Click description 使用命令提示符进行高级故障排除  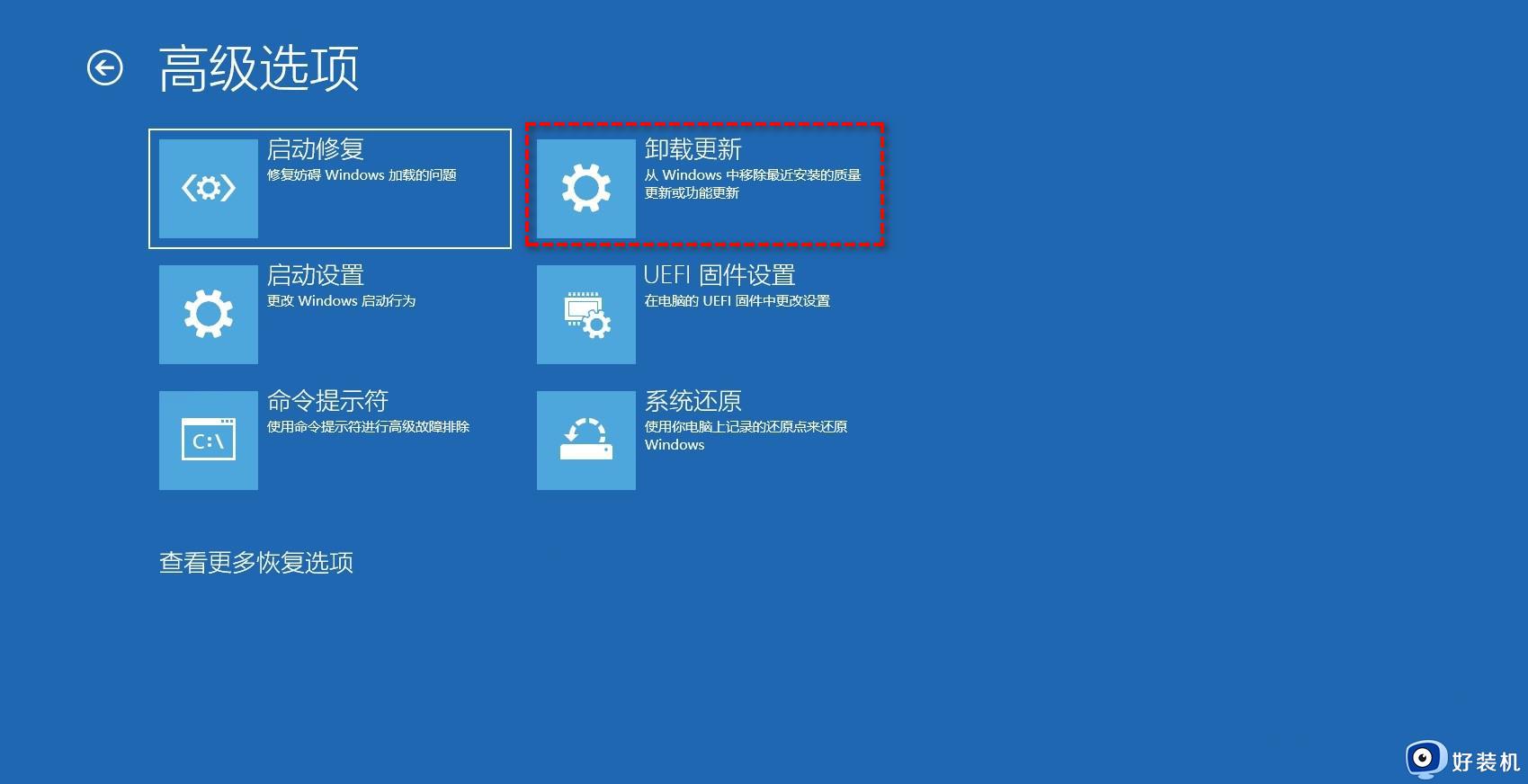pos(369,427)
